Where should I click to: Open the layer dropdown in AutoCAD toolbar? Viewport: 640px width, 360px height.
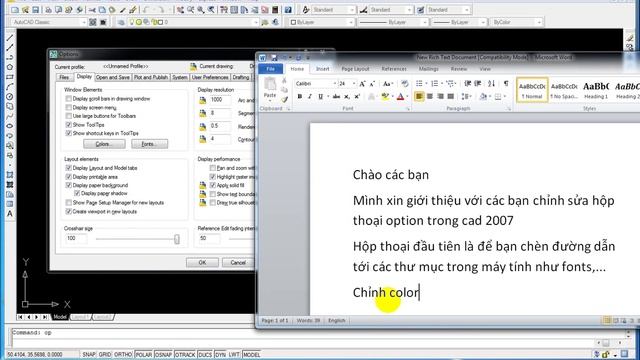pos(256,22)
